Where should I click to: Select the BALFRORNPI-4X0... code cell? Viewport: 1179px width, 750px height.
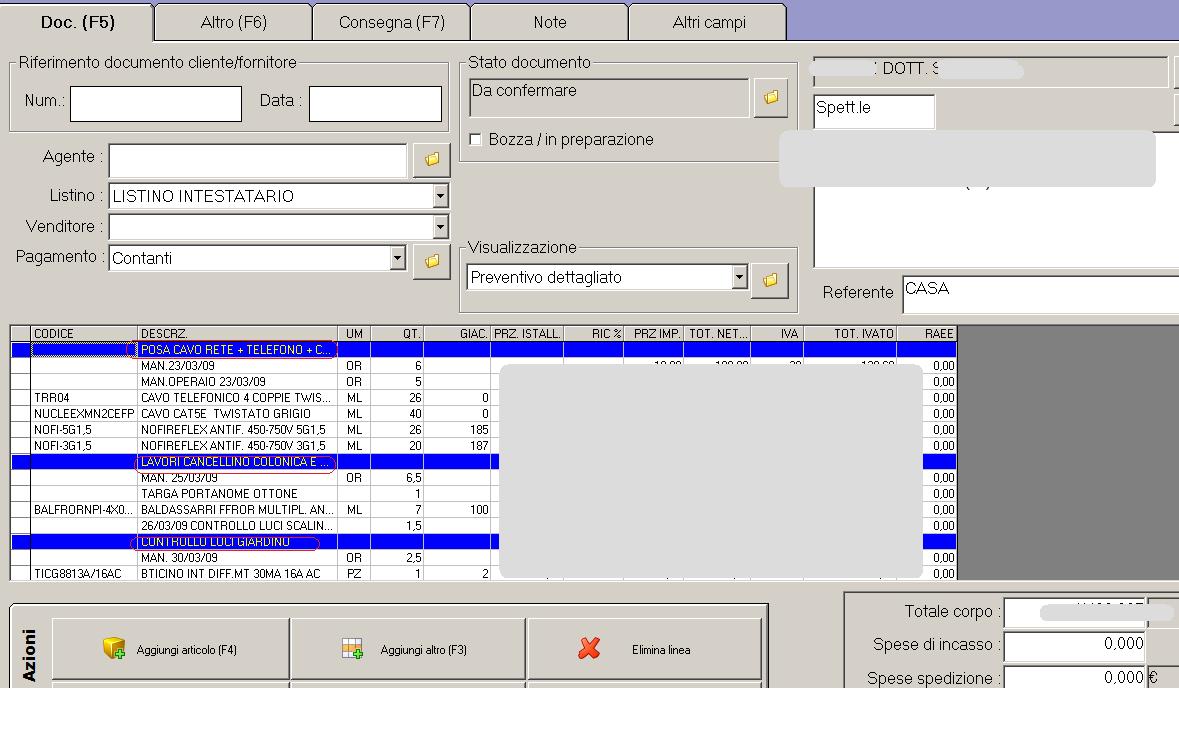point(84,509)
